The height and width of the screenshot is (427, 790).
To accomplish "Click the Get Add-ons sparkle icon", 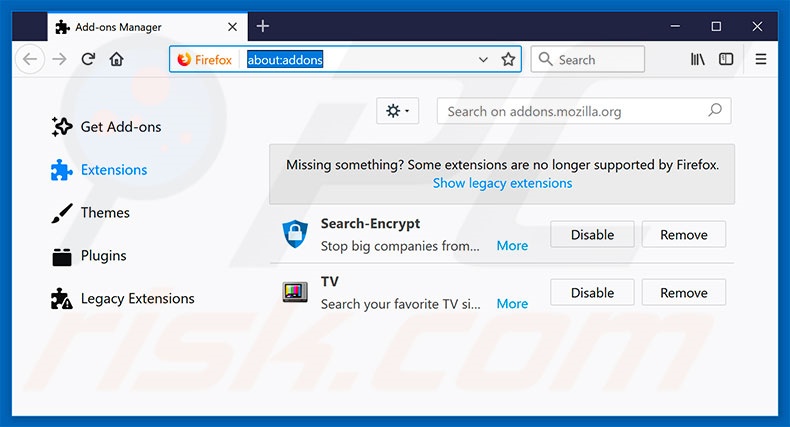I will [62, 126].
